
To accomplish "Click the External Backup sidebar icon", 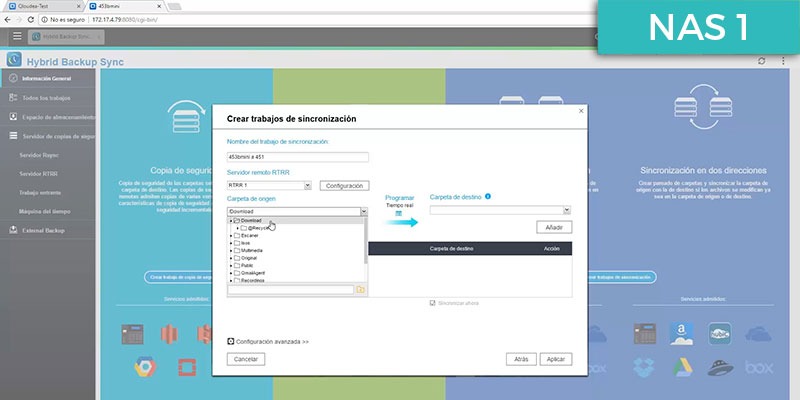I will 13,230.
